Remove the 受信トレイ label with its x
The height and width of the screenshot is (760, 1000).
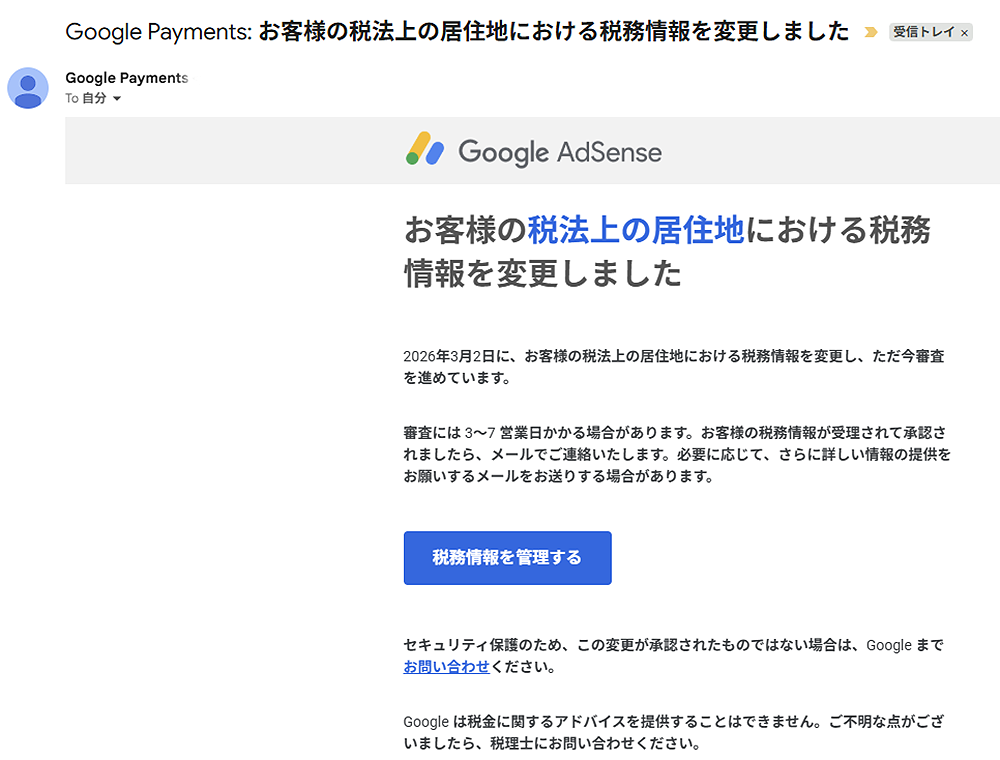(x=964, y=33)
